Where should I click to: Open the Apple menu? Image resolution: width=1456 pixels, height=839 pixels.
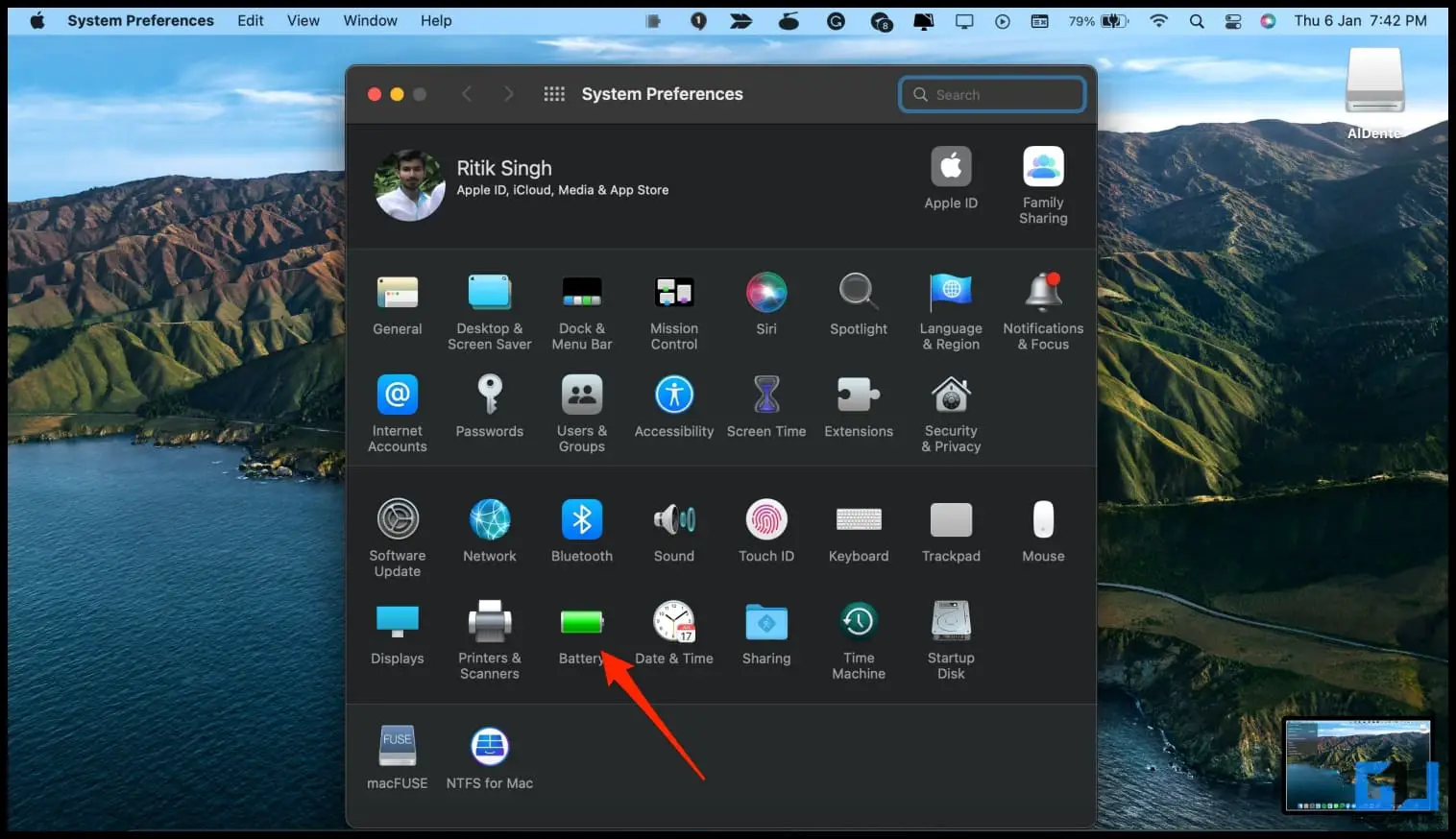(x=36, y=20)
